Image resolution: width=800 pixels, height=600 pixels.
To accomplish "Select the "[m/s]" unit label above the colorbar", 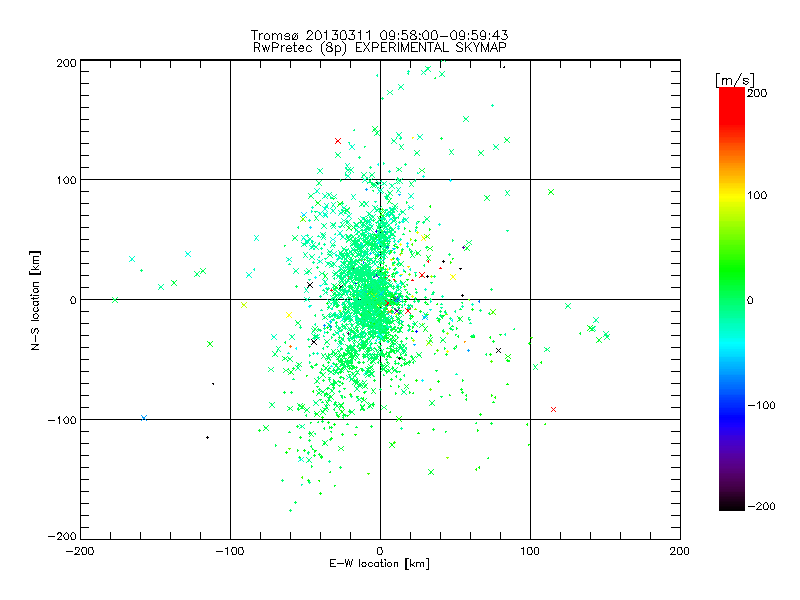I will (x=735, y=80).
